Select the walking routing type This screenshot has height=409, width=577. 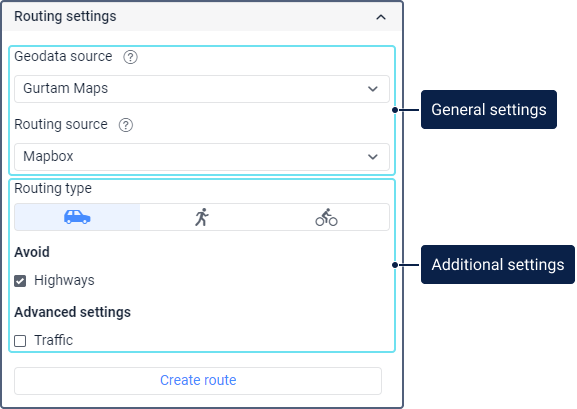[x=202, y=217]
